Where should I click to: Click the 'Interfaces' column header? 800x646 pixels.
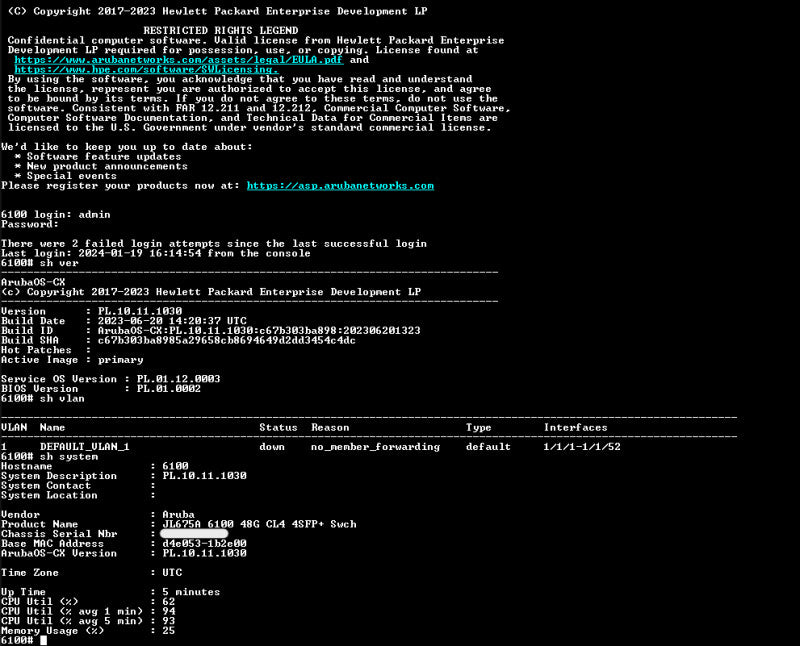tap(576, 428)
